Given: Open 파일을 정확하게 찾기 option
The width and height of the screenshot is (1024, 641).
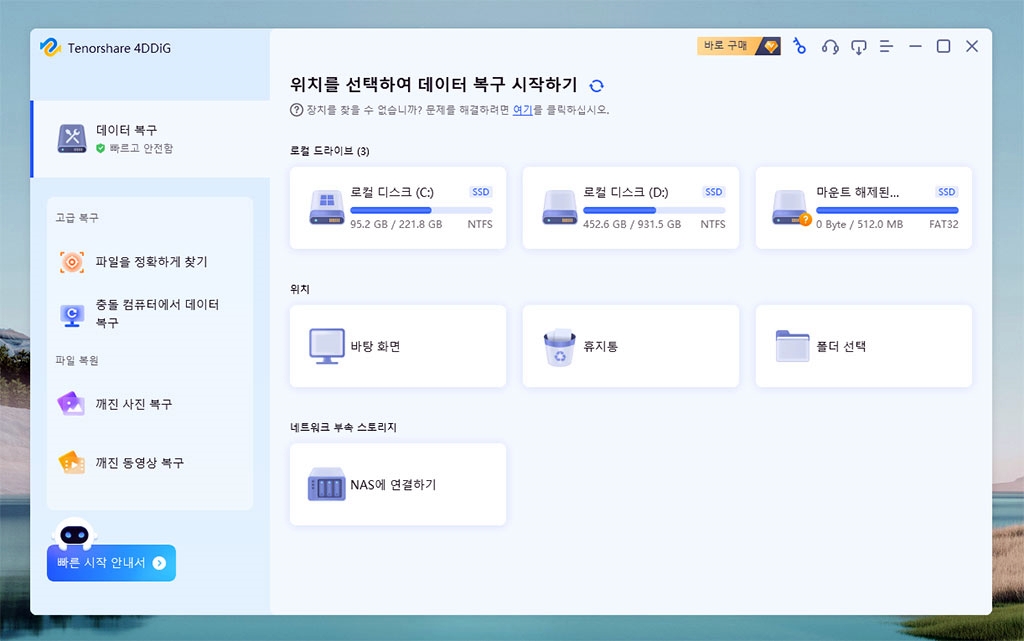Looking at the screenshot, I should (150, 262).
